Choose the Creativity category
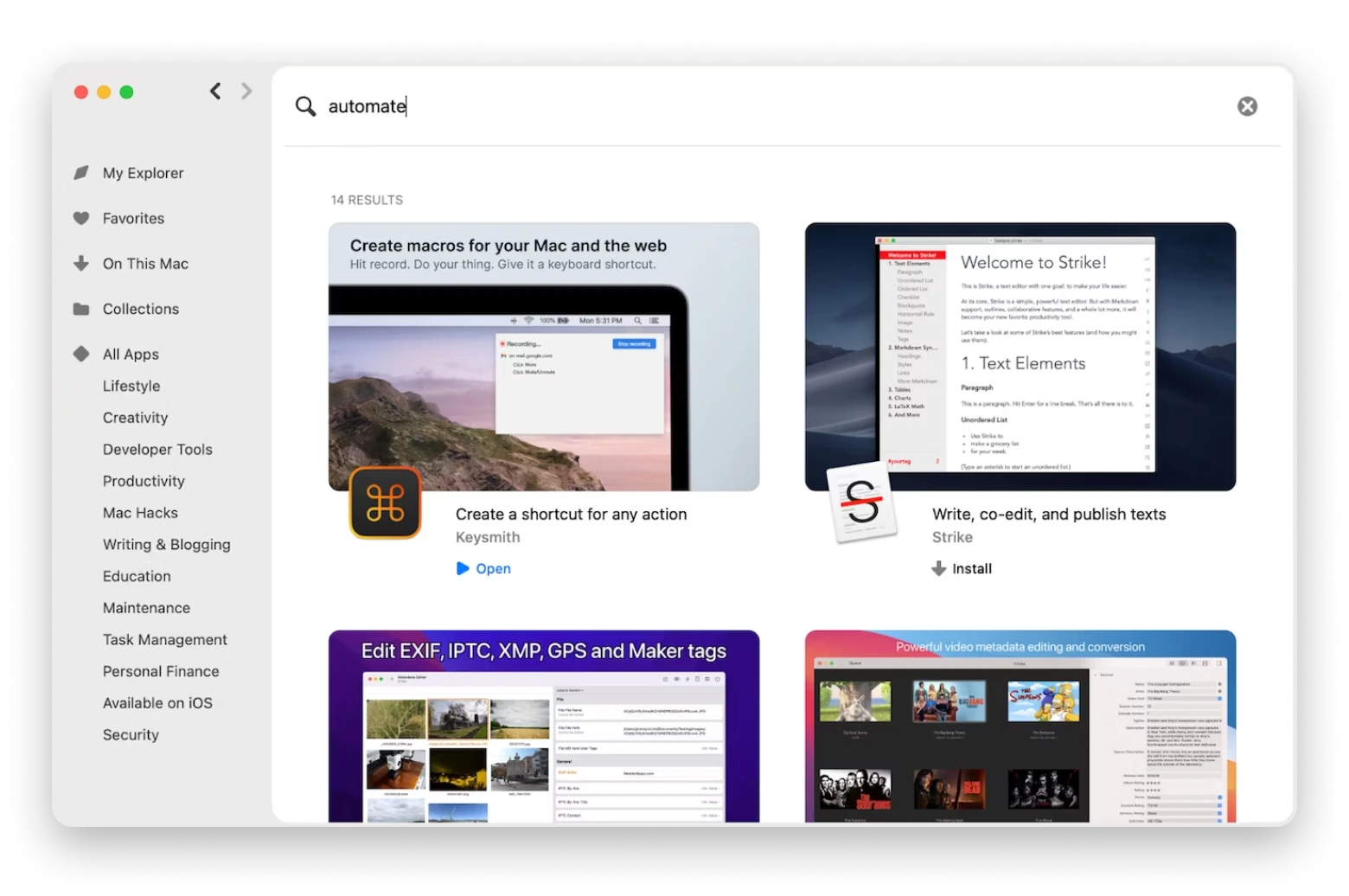This screenshot has width=1349, height=896. pos(135,418)
